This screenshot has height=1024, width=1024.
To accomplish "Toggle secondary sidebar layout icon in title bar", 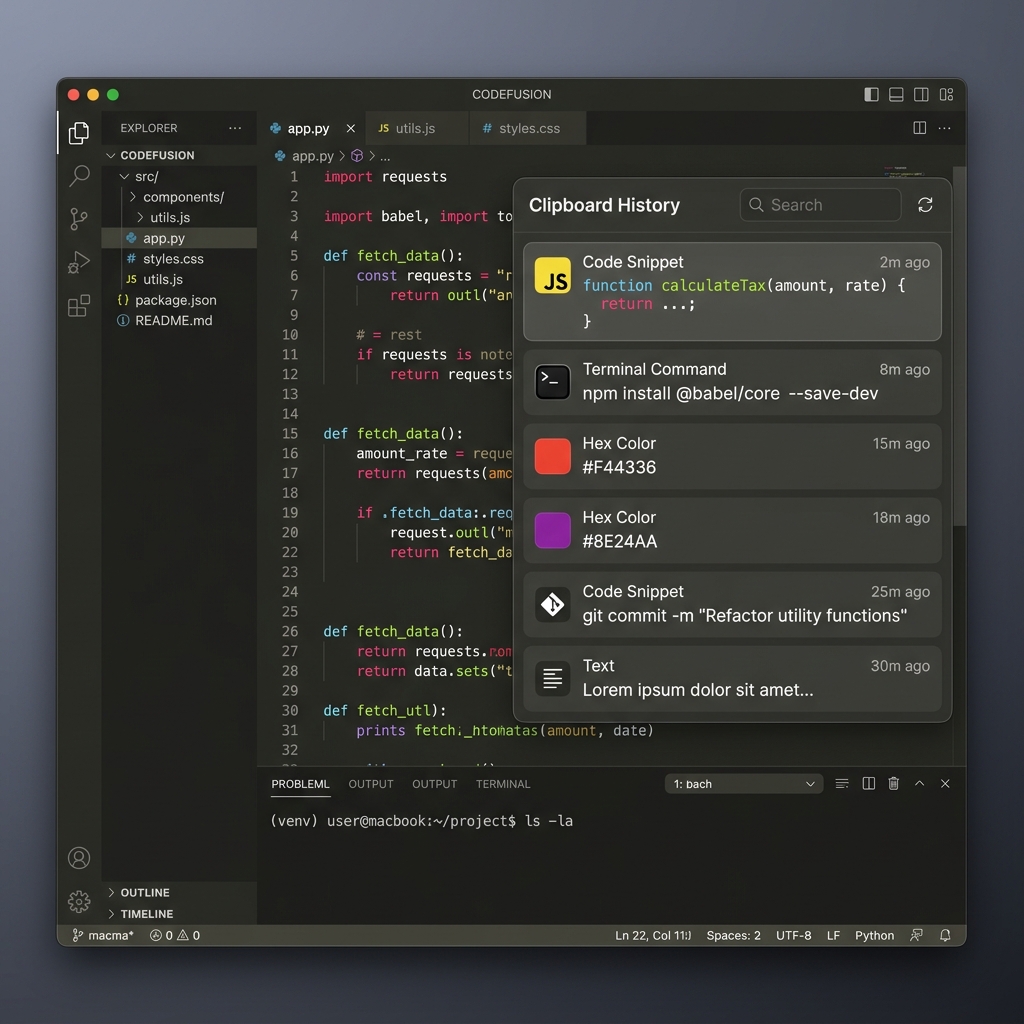I will [x=921, y=95].
